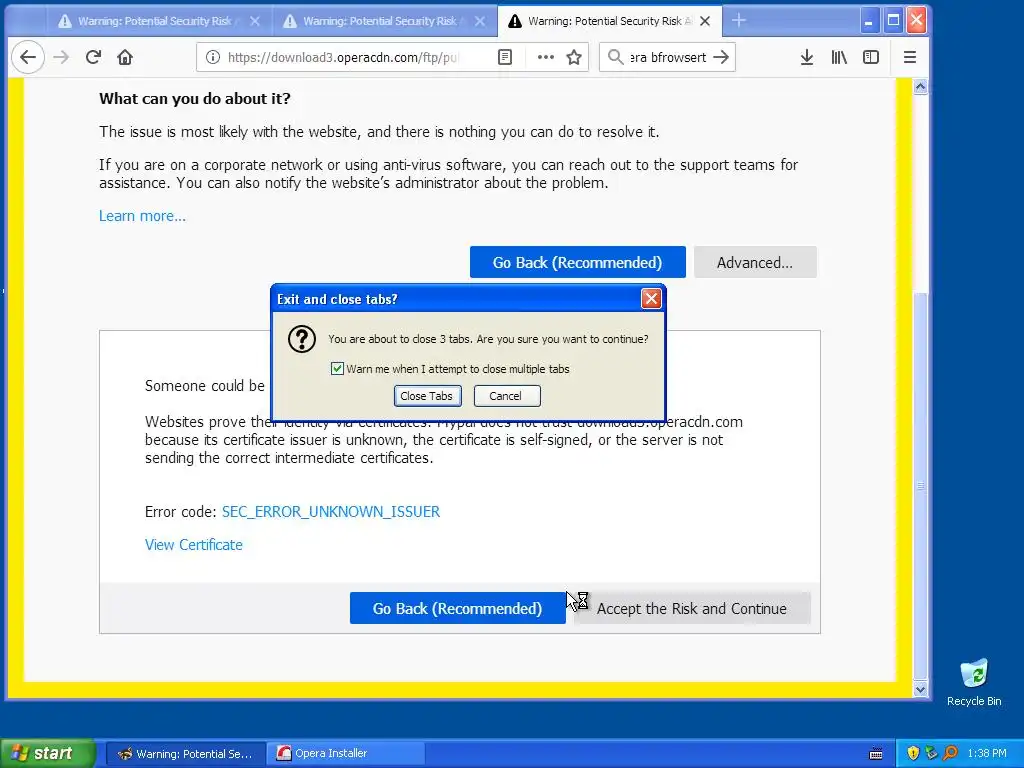Screen dimensions: 1024x768
Task: Open the Windows start menu
Action: 47,753
